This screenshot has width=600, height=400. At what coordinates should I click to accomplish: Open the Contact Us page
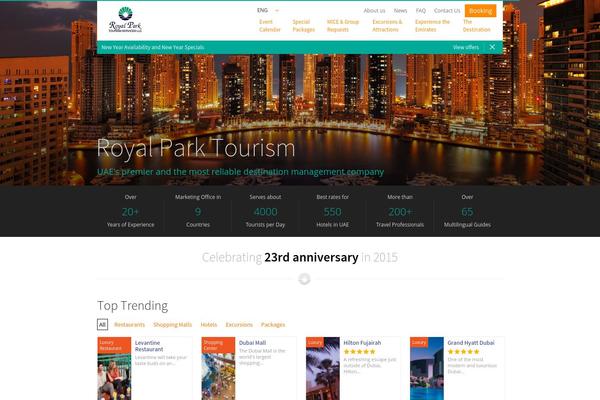point(447,10)
